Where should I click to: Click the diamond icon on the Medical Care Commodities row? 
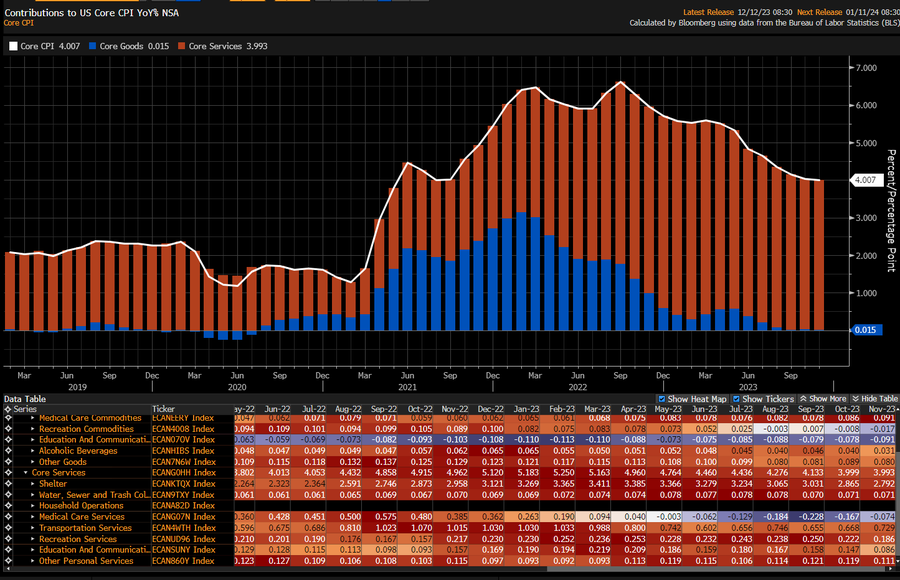tap(8, 418)
